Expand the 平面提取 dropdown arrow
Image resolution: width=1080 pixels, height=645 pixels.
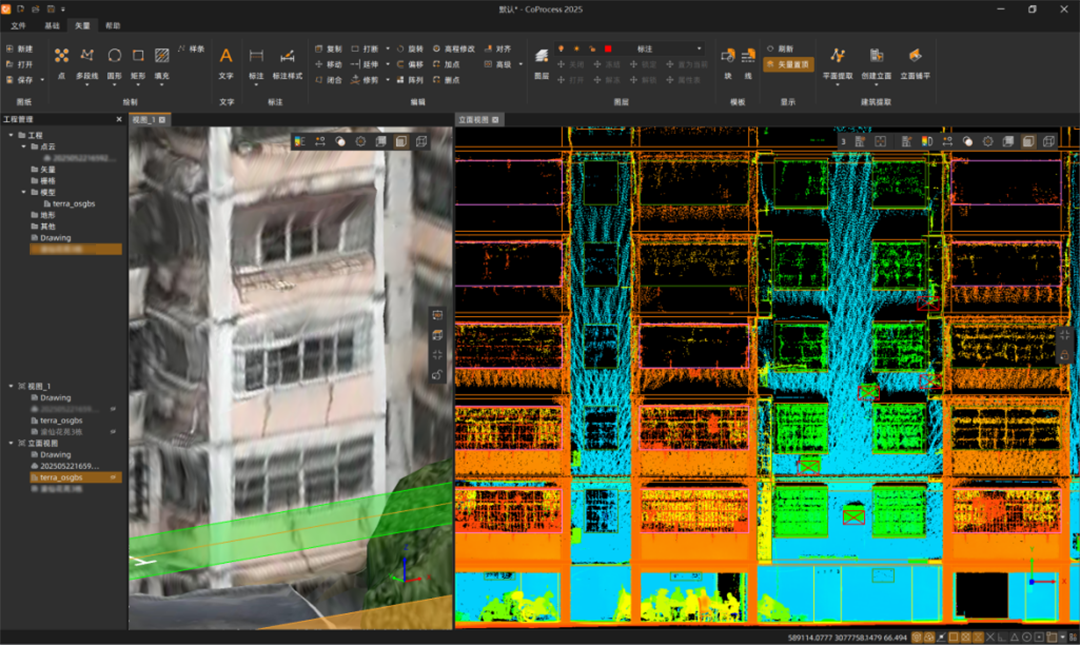click(x=837, y=85)
